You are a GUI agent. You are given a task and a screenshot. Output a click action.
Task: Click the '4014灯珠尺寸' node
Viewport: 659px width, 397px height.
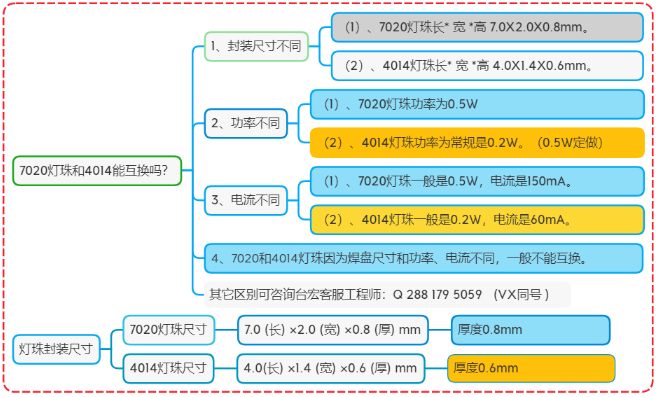169,368
